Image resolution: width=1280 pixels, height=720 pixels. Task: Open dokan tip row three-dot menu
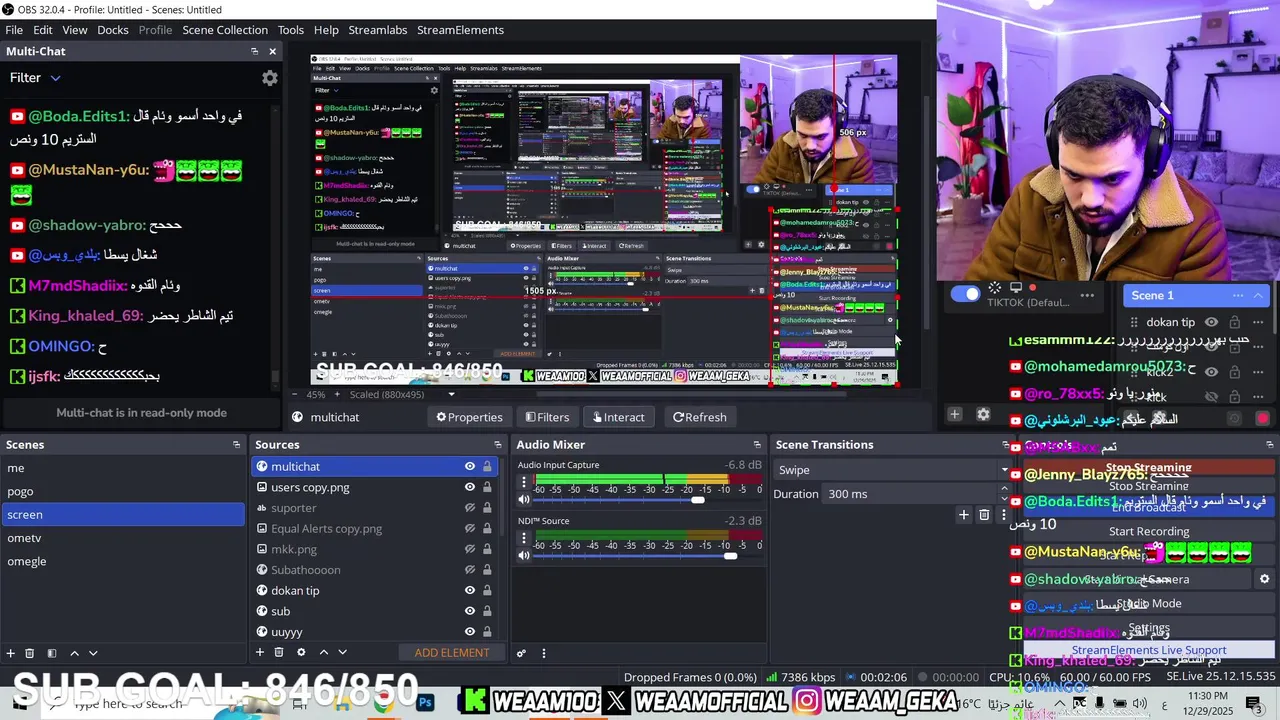pyautogui.click(x=1258, y=322)
